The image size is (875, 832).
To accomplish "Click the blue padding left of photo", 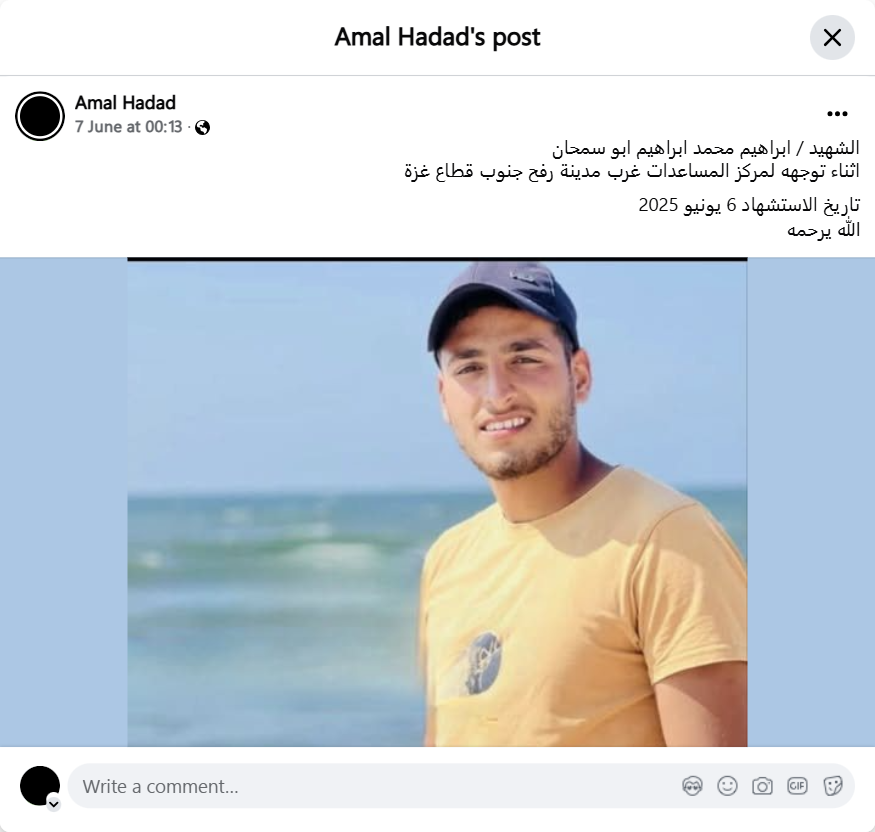I will click(64, 502).
